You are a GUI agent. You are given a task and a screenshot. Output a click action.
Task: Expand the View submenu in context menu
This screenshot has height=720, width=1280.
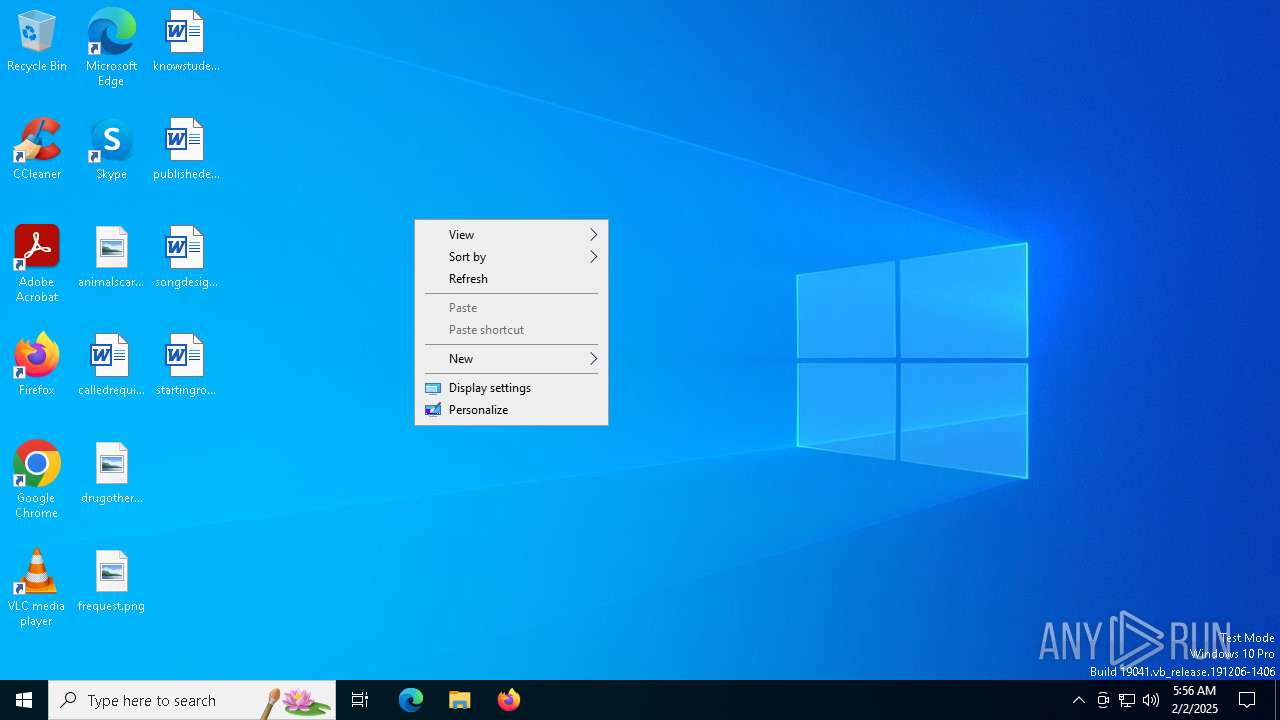pos(511,235)
